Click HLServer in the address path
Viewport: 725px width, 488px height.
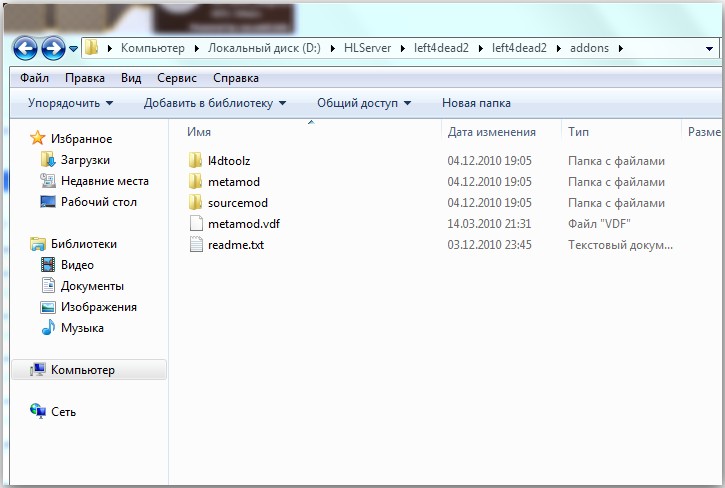click(x=368, y=48)
